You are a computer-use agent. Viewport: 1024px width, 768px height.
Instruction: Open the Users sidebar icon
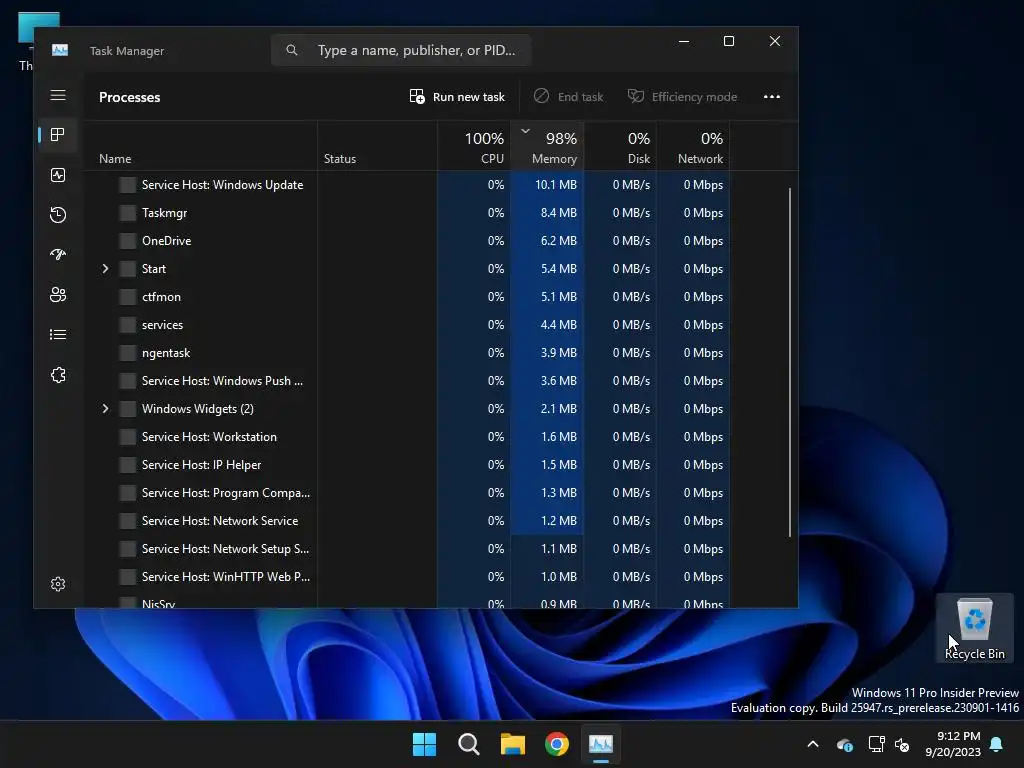(57, 295)
